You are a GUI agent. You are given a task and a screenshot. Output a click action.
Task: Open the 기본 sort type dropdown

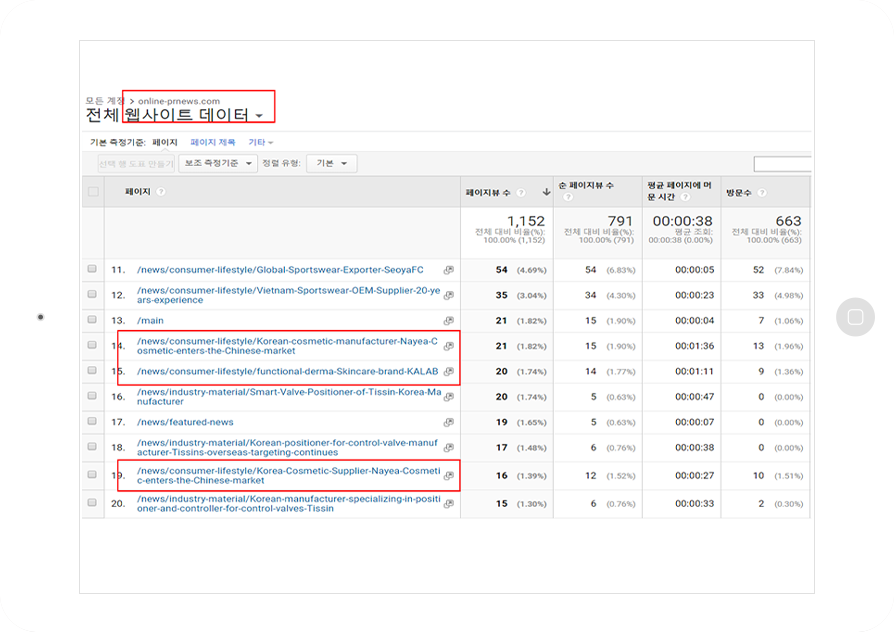click(x=332, y=164)
